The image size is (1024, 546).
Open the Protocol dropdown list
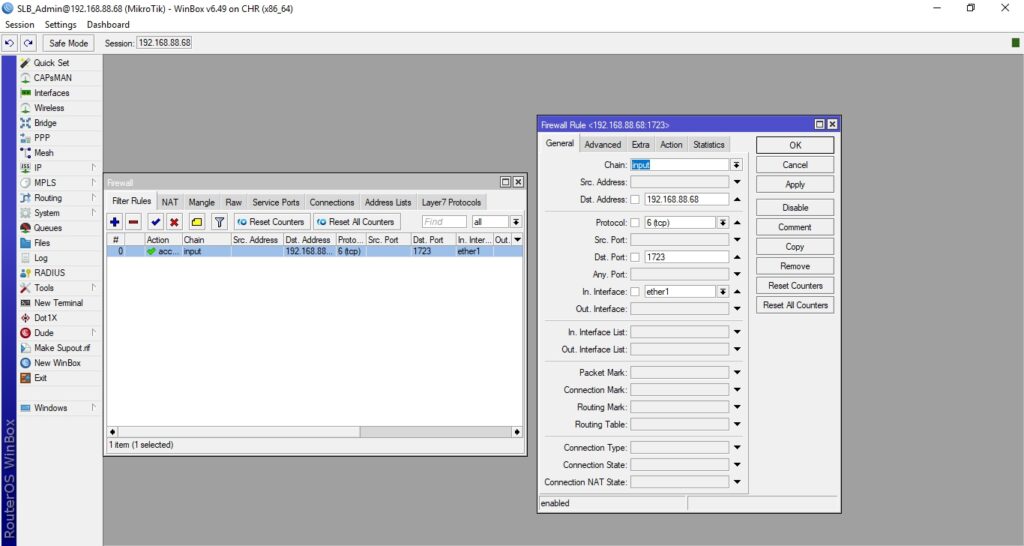click(723, 223)
